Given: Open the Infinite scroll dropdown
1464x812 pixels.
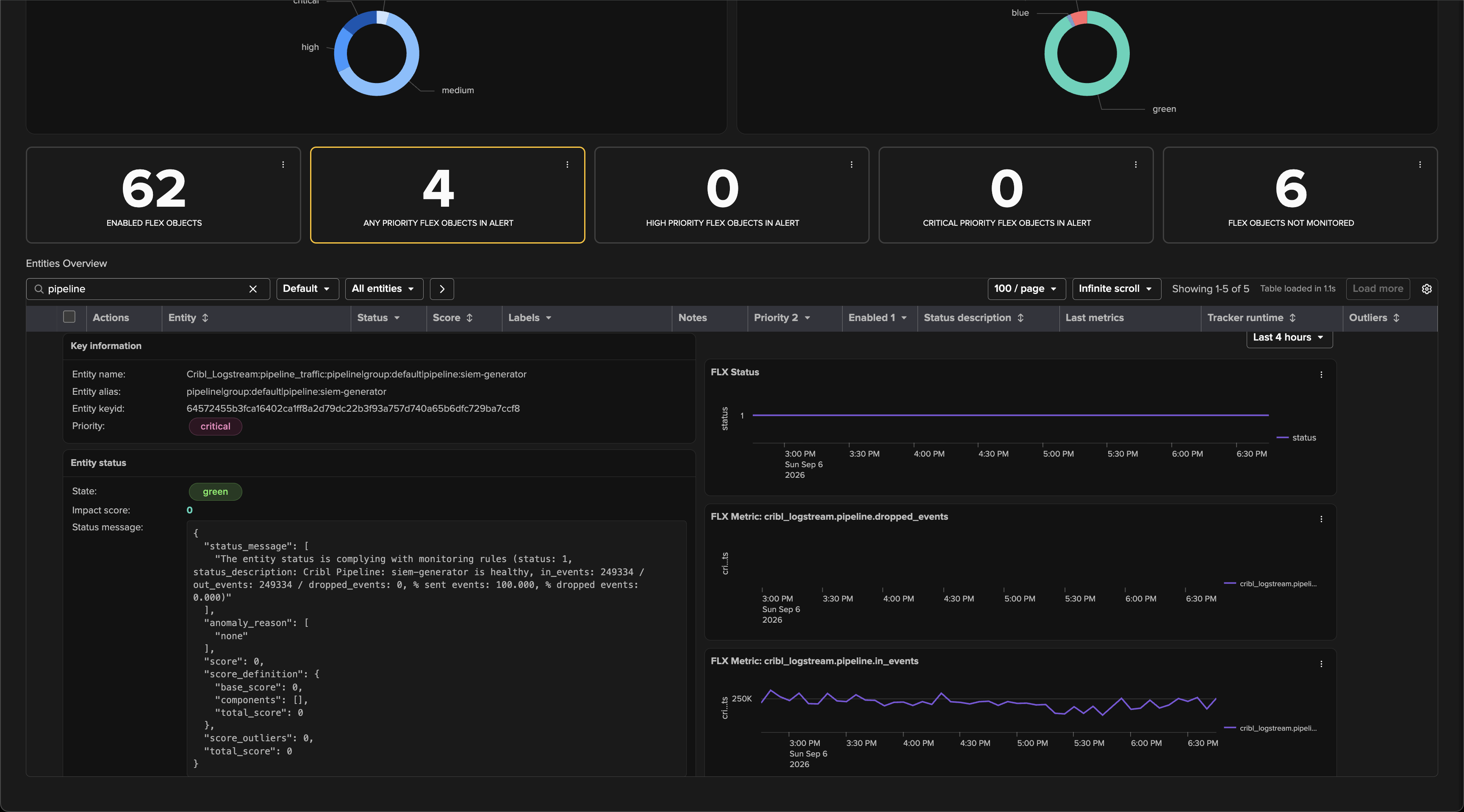Looking at the screenshot, I should (x=1116, y=289).
